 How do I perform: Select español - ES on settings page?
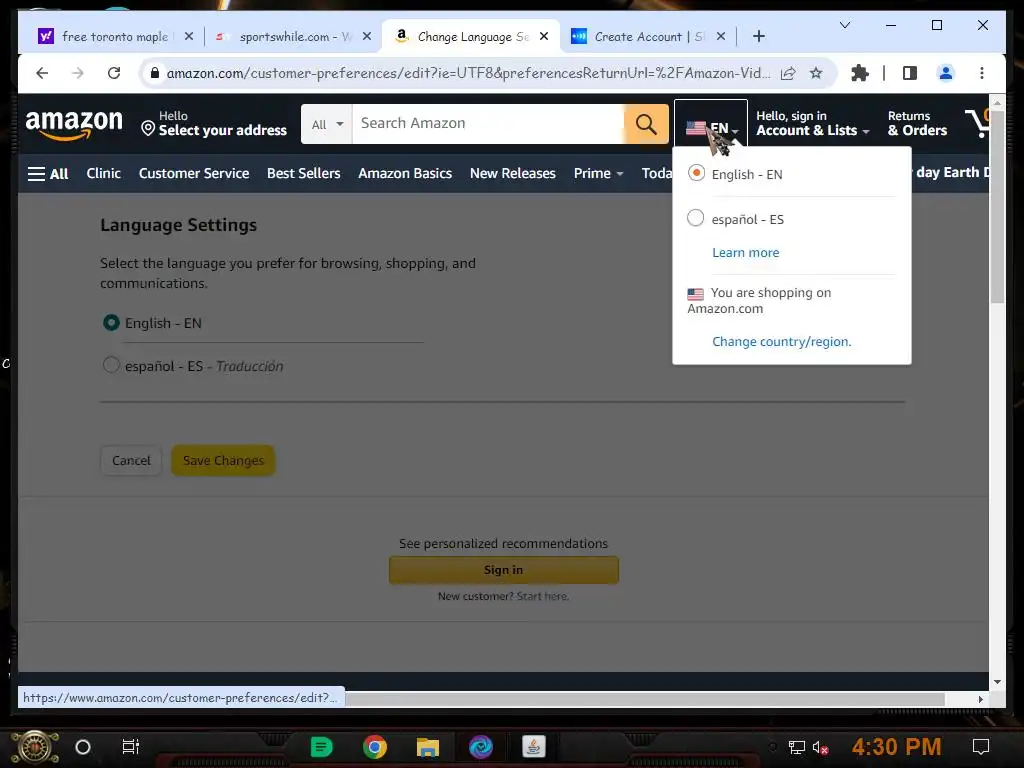tap(111, 364)
